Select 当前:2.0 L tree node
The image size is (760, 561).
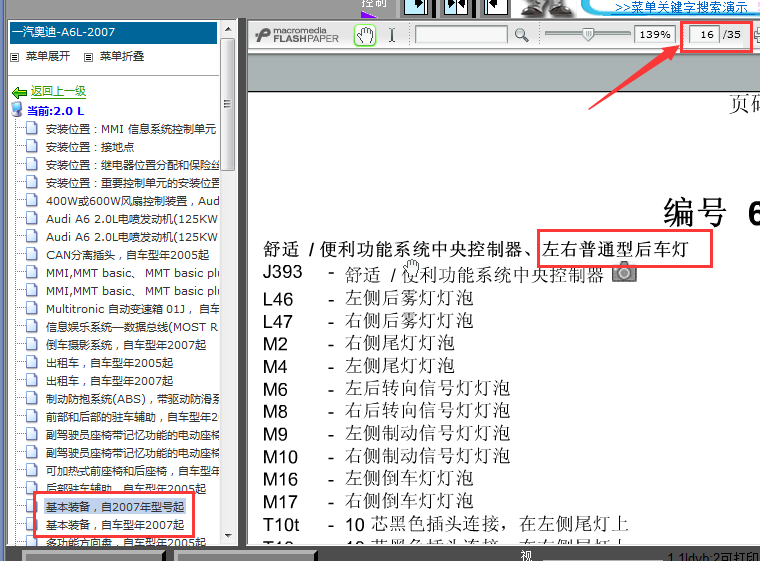coord(56,111)
